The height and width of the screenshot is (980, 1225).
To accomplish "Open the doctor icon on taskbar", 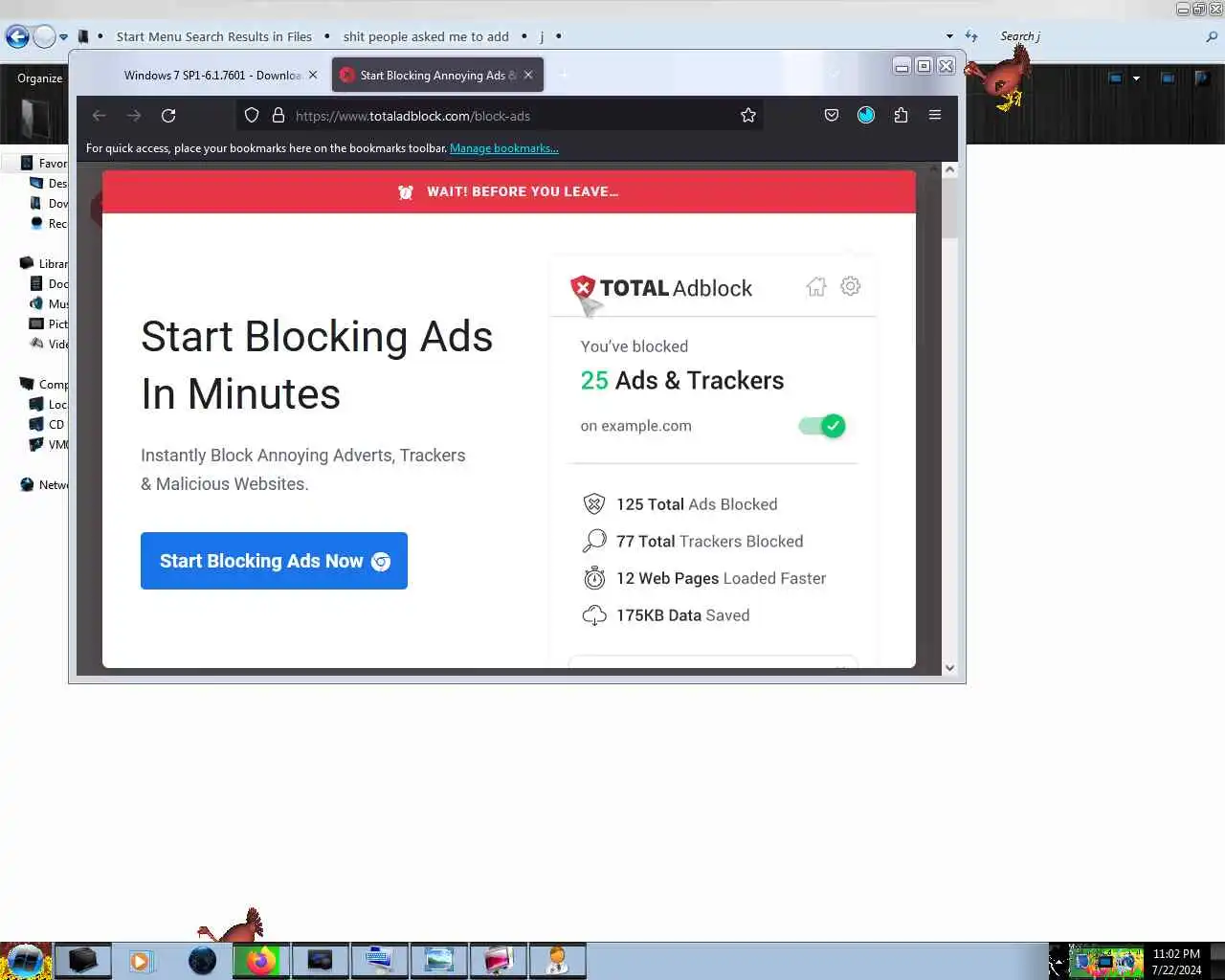I will (558, 960).
